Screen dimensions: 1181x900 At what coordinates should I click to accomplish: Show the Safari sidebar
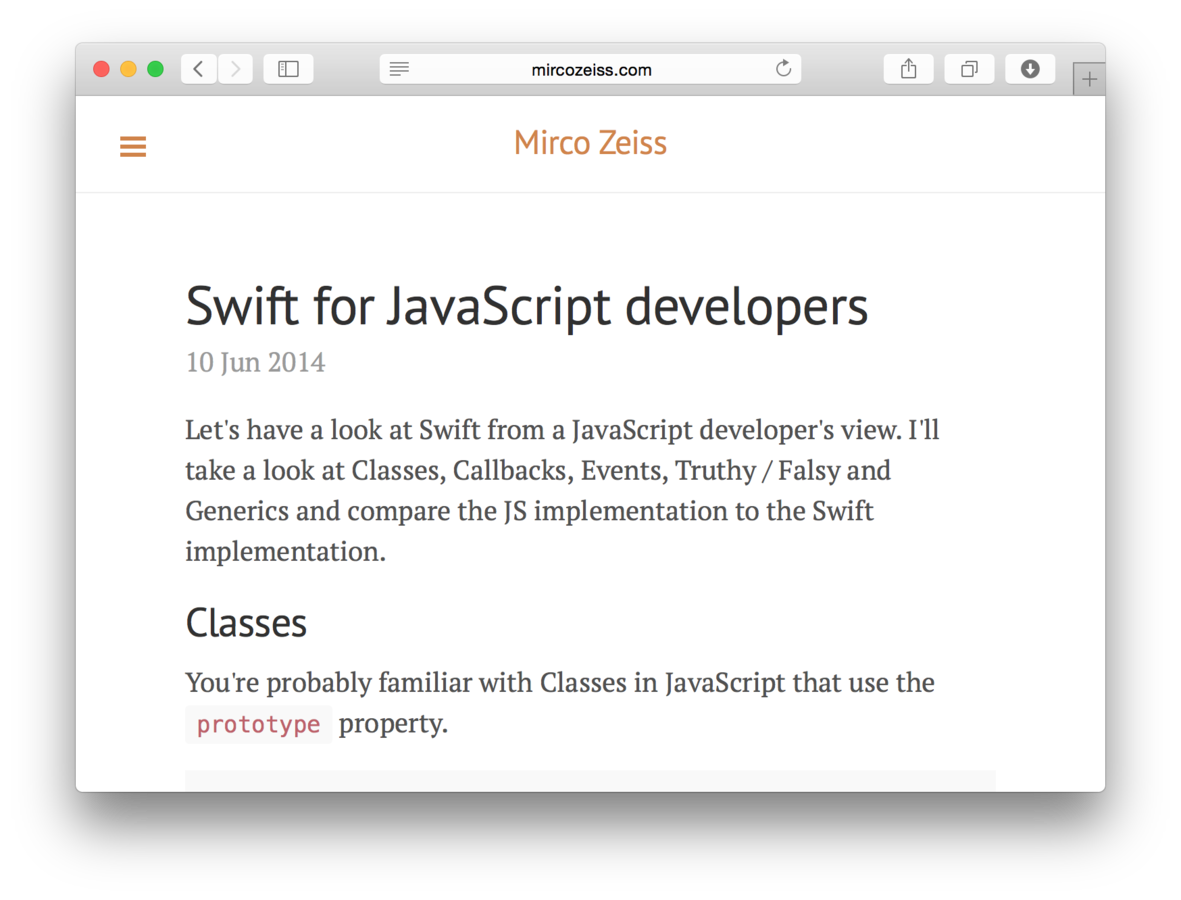(288, 69)
